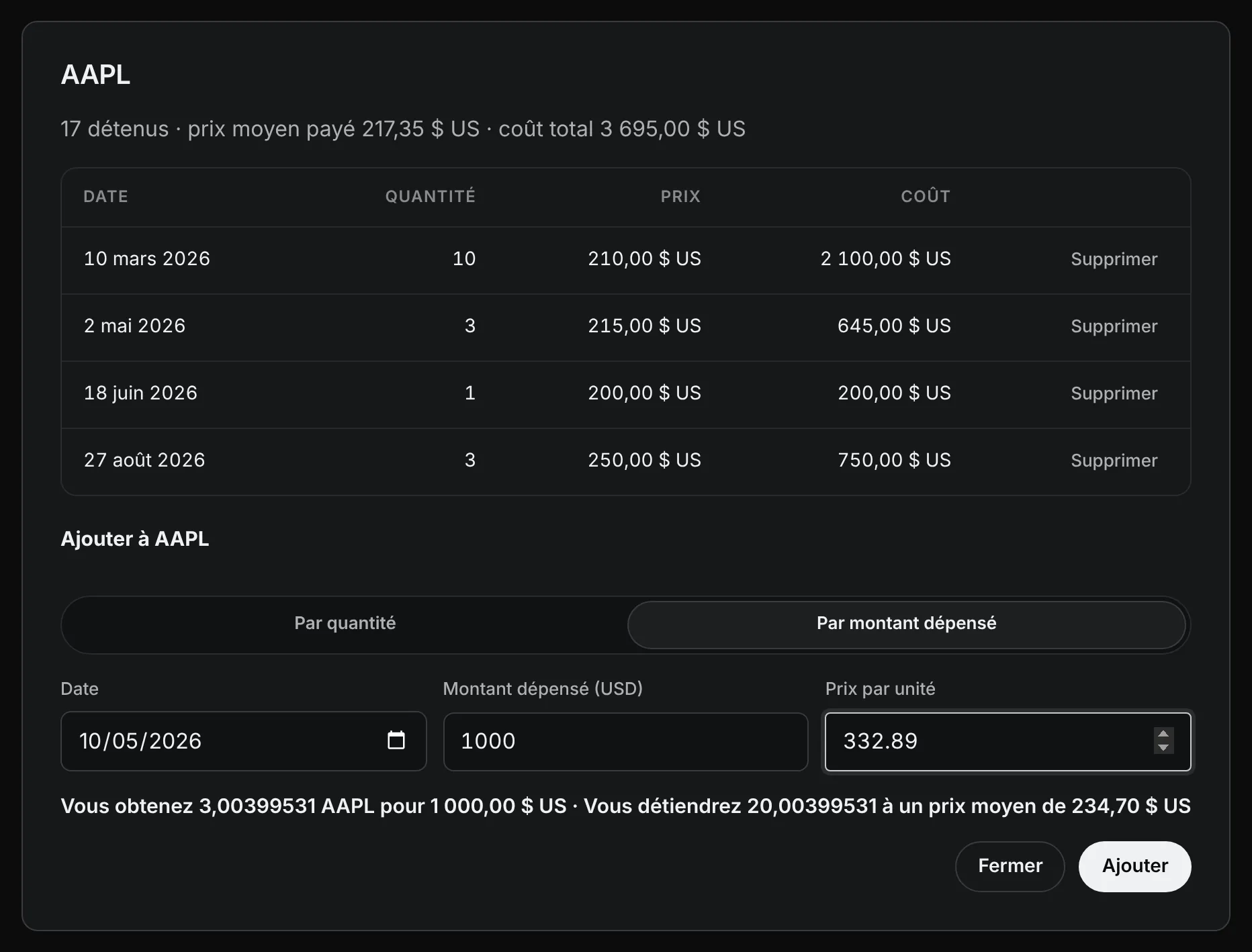Click the PRIX column header
This screenshot has width=1252, height=952.
tap(680, 197)
